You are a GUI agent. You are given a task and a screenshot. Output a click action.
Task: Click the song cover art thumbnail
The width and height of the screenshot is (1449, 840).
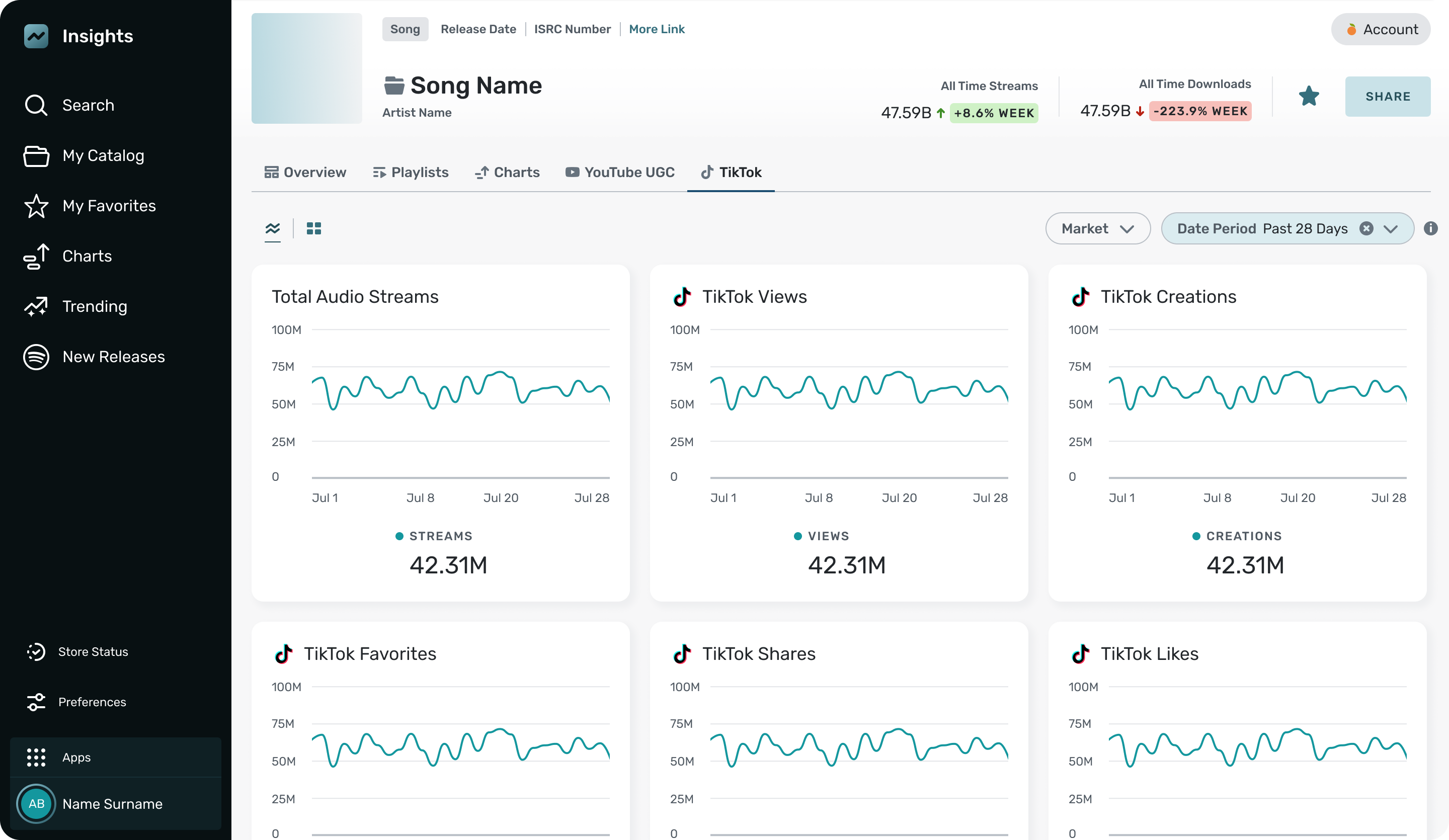306,68
